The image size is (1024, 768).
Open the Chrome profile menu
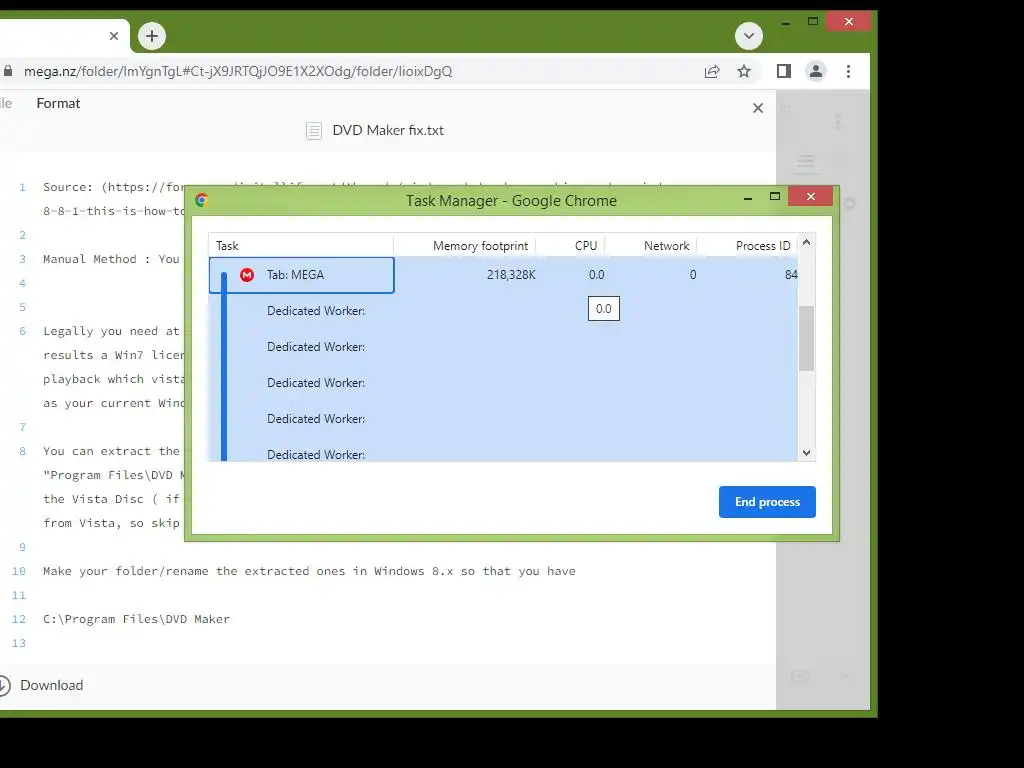[816, 72]
